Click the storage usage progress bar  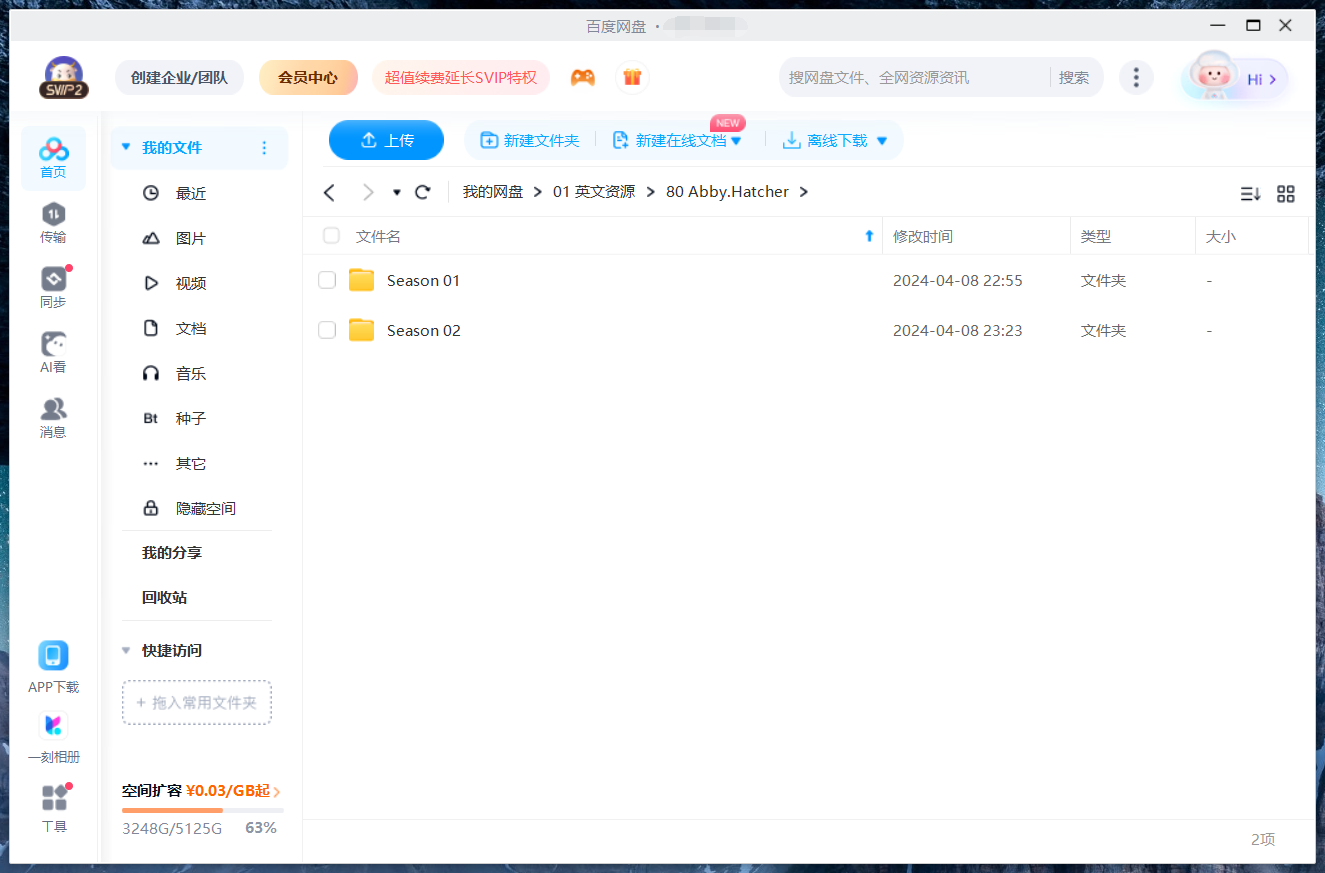point(200,810)
